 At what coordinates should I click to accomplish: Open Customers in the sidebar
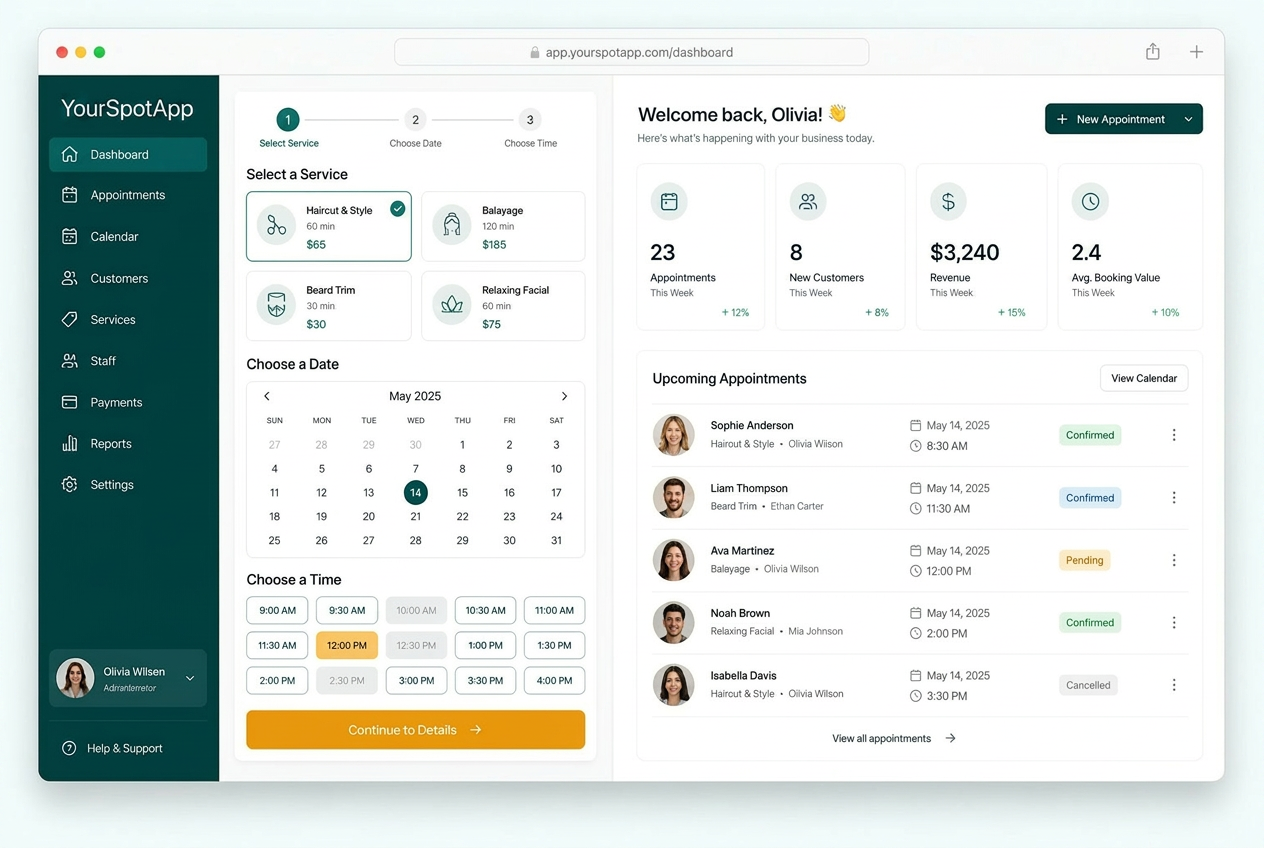point(128,278)
